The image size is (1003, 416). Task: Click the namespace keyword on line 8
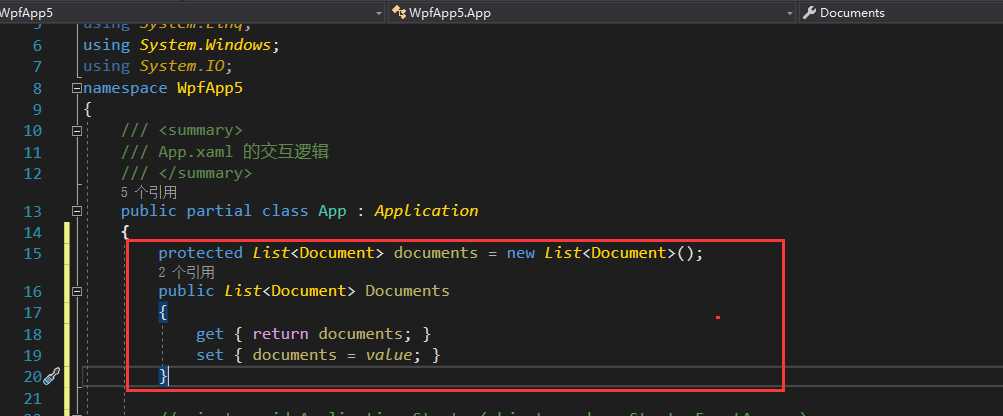(125, 88)
